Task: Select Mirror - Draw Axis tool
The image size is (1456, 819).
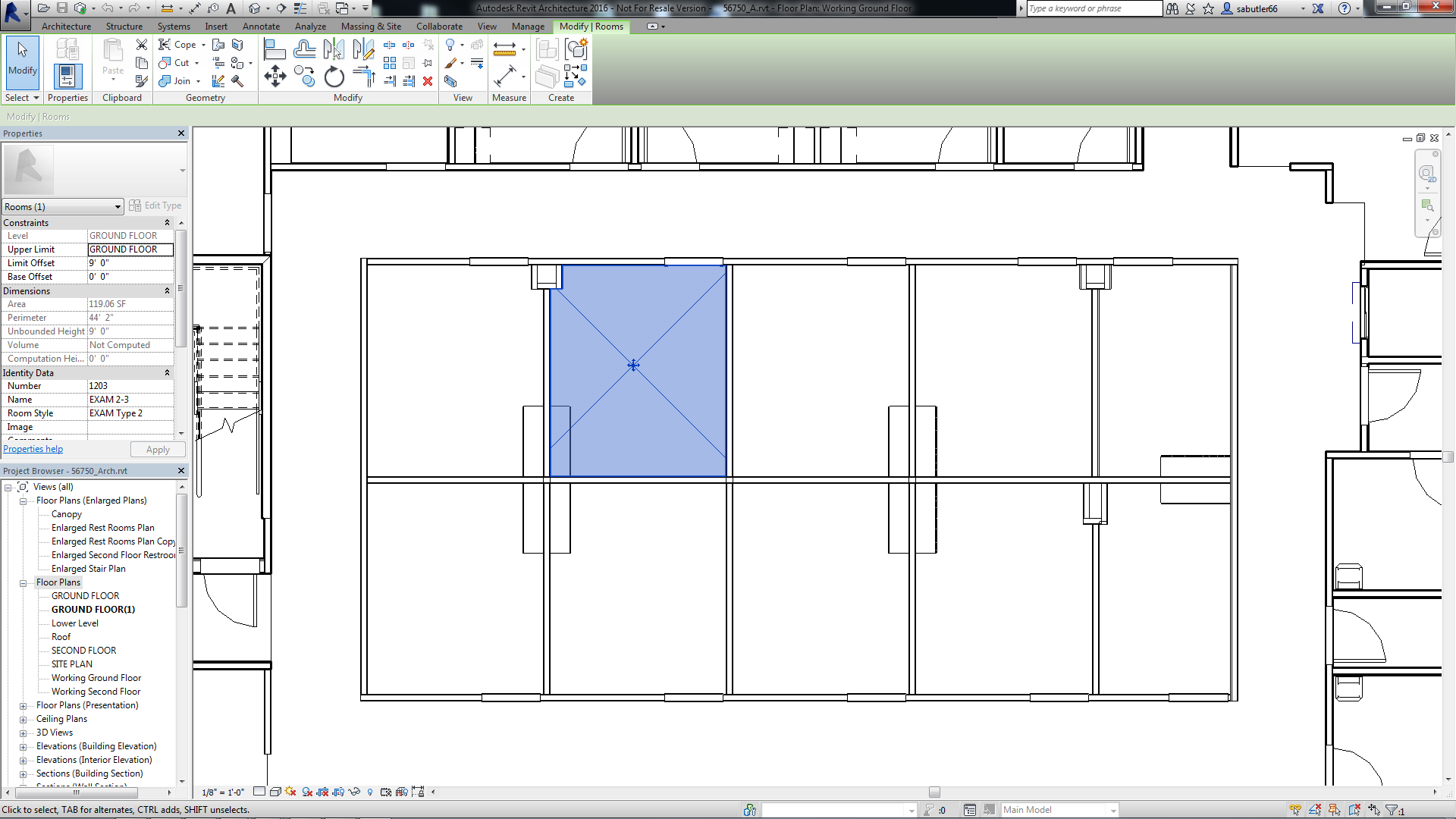Action: pos(363,49)
